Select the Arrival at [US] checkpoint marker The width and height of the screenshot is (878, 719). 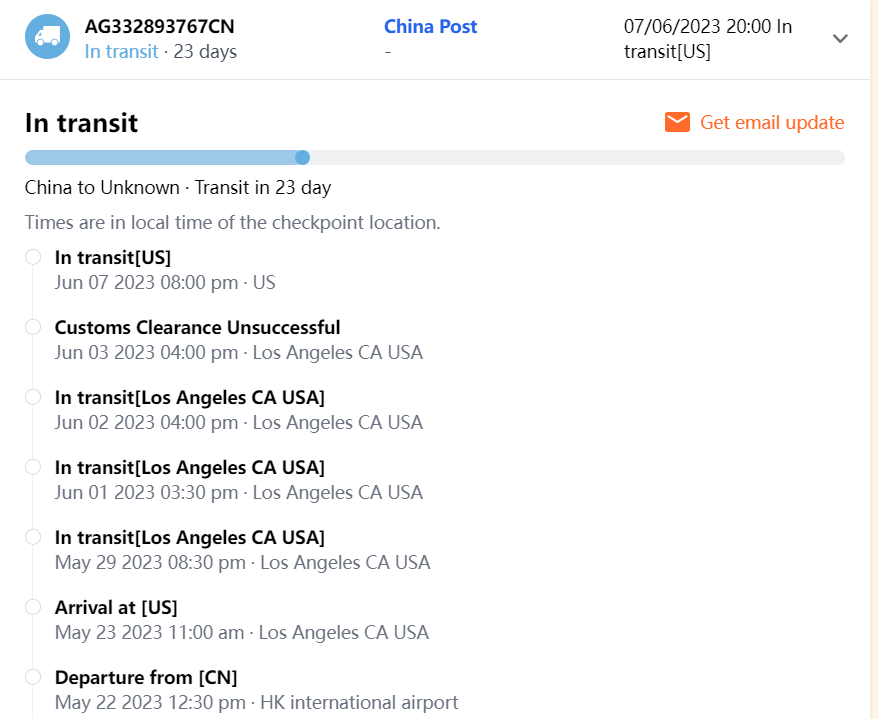pos(33,607)
